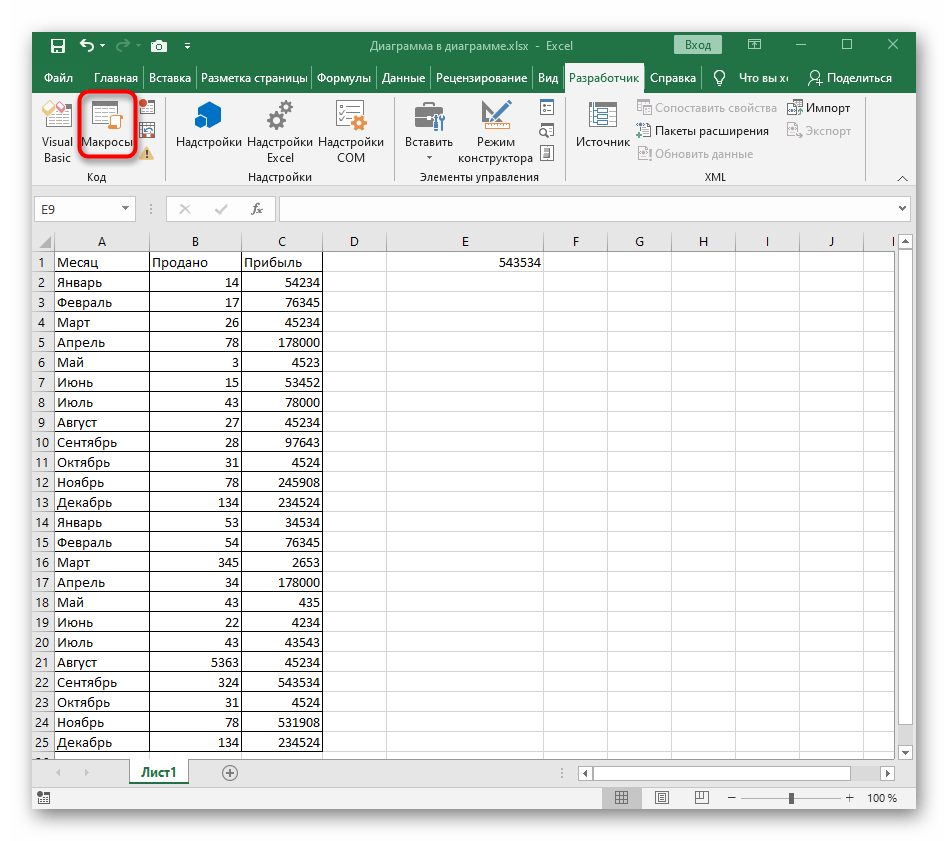This screenshot has width=948, height=841.
Task: Open the Данные tab
Action: tap(403, 78)
